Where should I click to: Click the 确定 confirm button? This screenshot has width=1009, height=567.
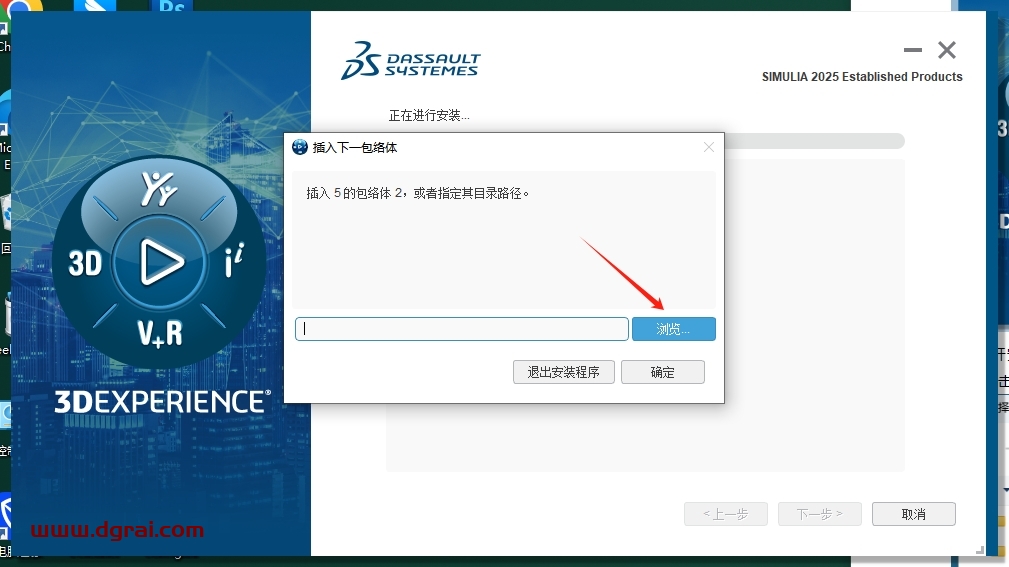662,372
